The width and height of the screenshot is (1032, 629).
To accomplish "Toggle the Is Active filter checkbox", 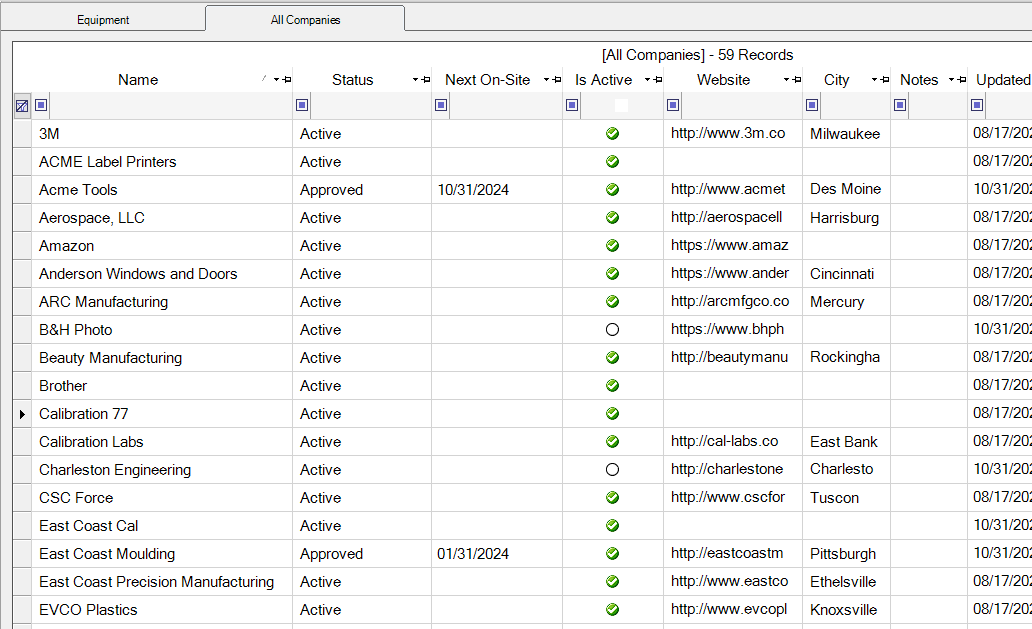I will 621,105.
